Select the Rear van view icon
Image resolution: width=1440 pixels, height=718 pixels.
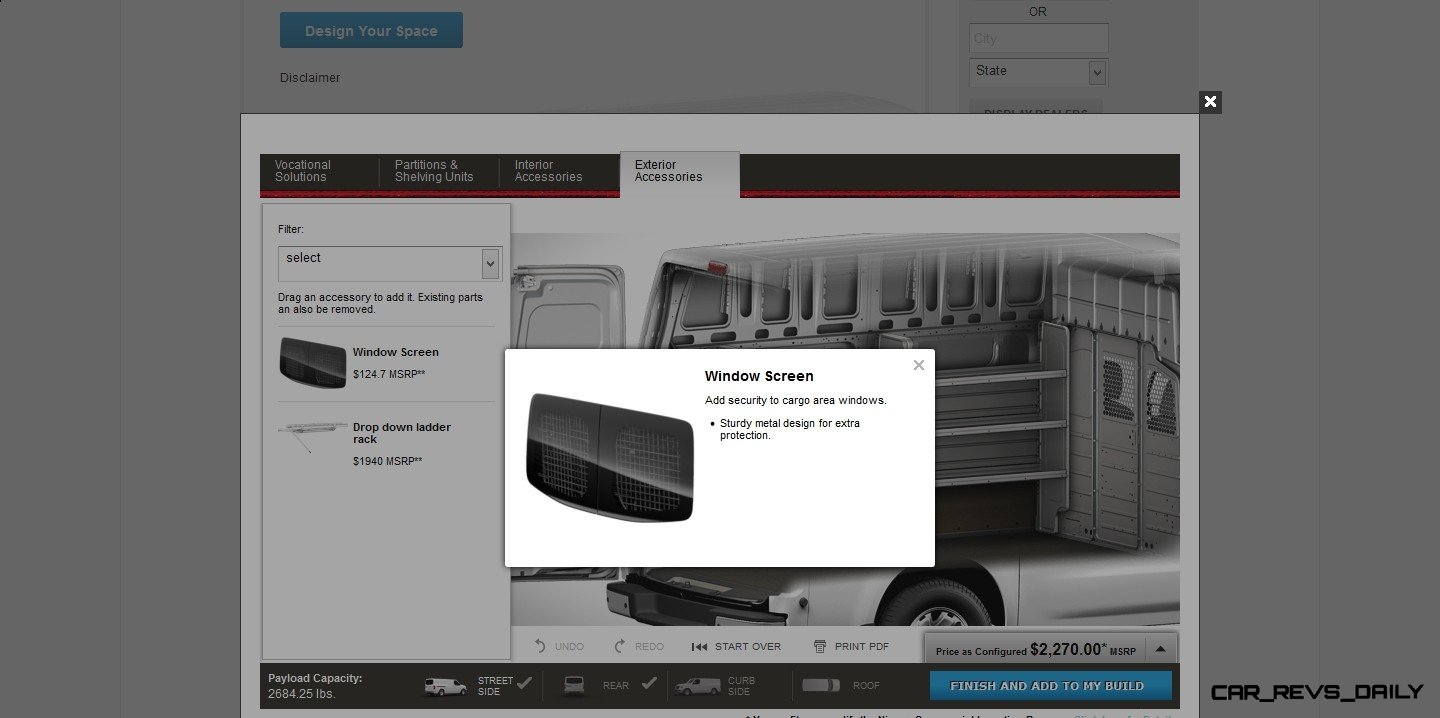[x=574, y=686]
